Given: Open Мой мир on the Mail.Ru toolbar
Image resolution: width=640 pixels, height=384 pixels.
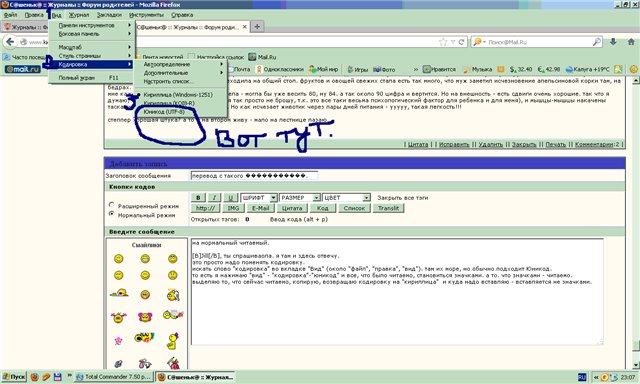Looking at the screenshot, I should point(323,69).
